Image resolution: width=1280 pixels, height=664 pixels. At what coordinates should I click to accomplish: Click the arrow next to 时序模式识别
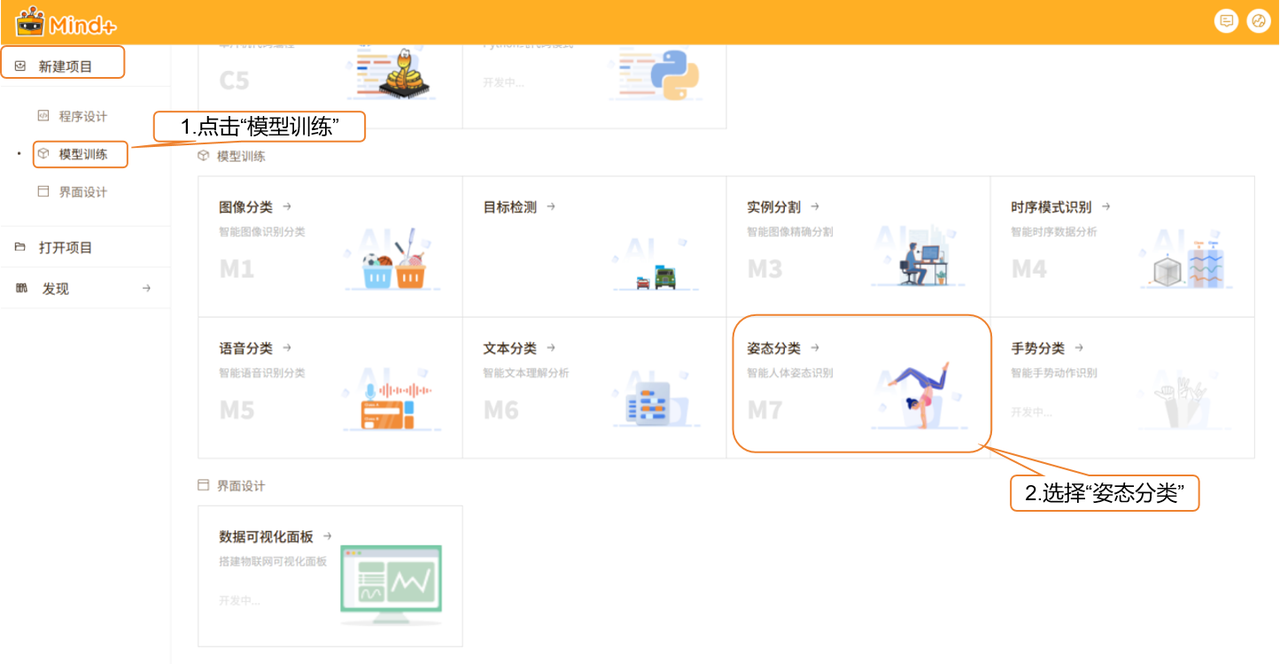1106,207
